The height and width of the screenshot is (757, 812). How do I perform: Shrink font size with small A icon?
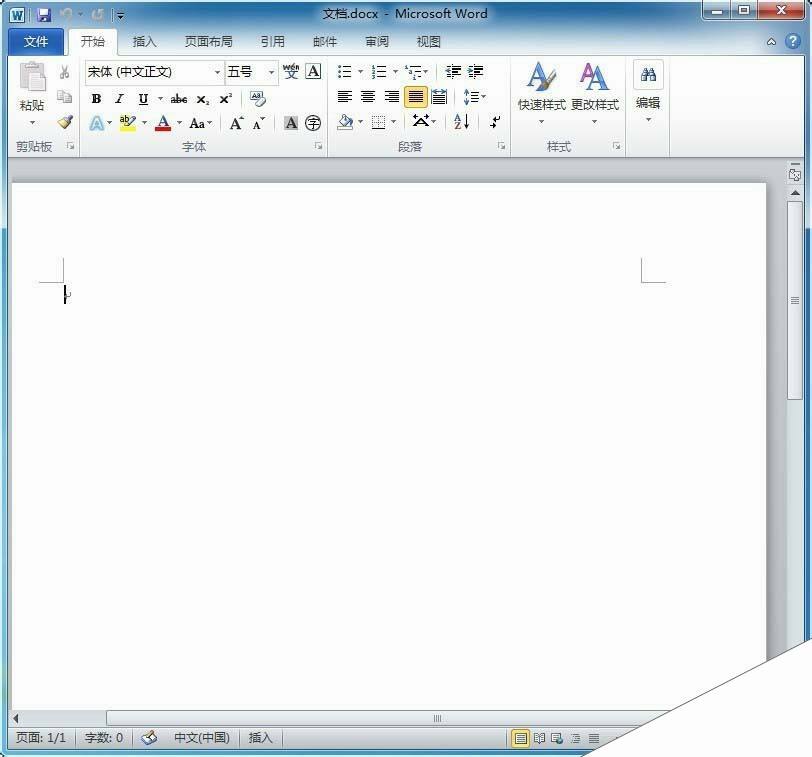tap(258, 123)
